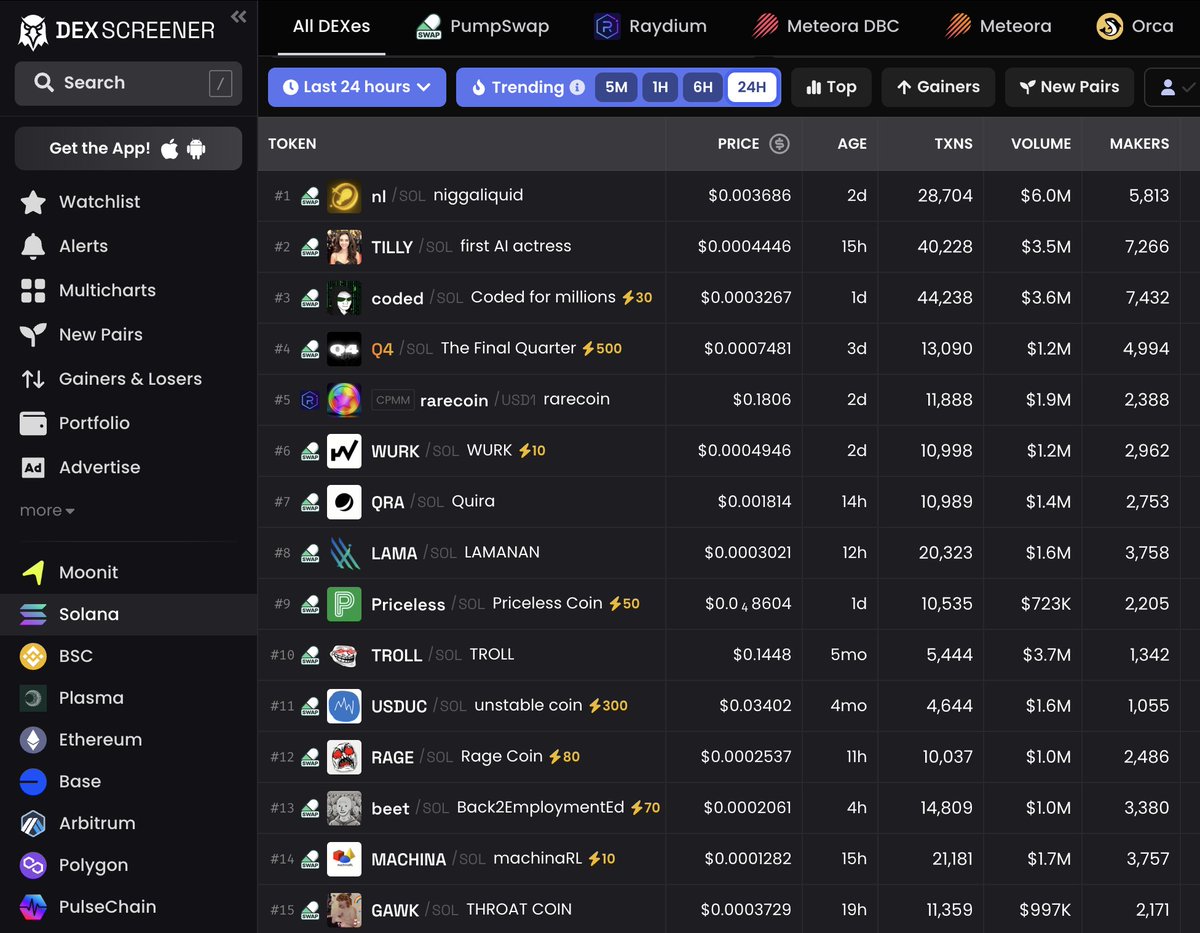
Task: Select Moonit chain icon
Action: pyautogui.click(x=33, y=572)
